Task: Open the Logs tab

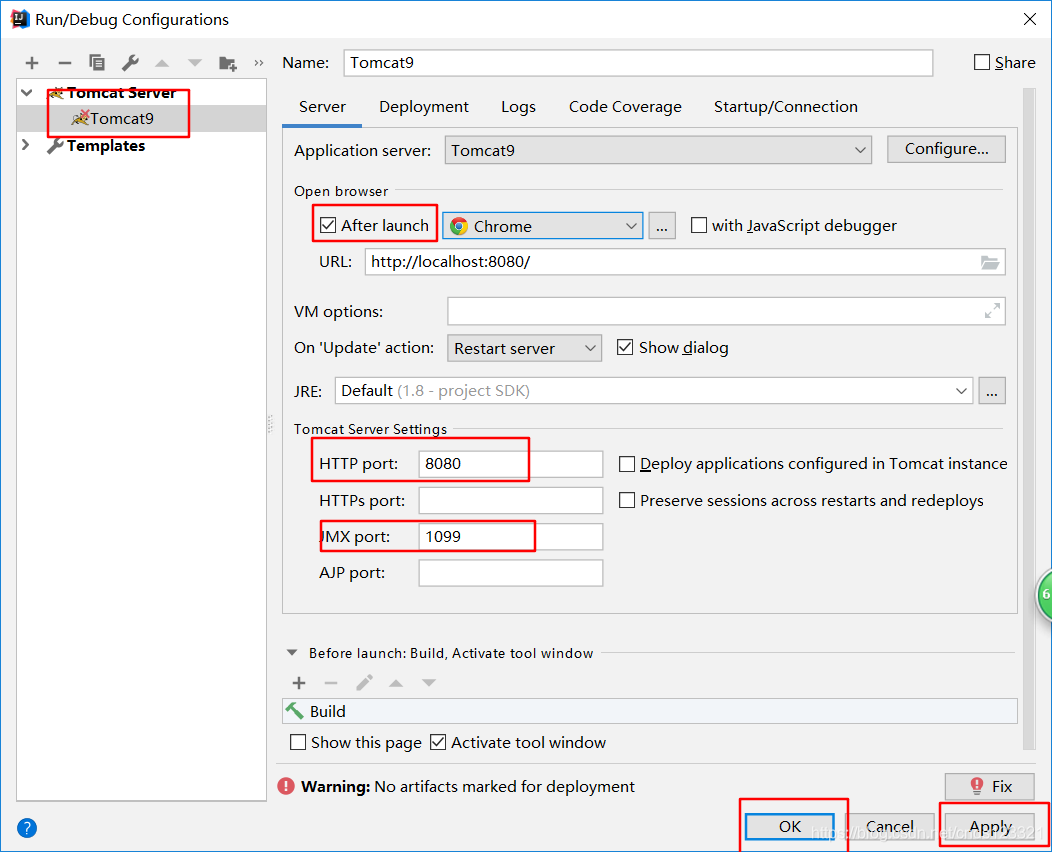Action: 518,107
